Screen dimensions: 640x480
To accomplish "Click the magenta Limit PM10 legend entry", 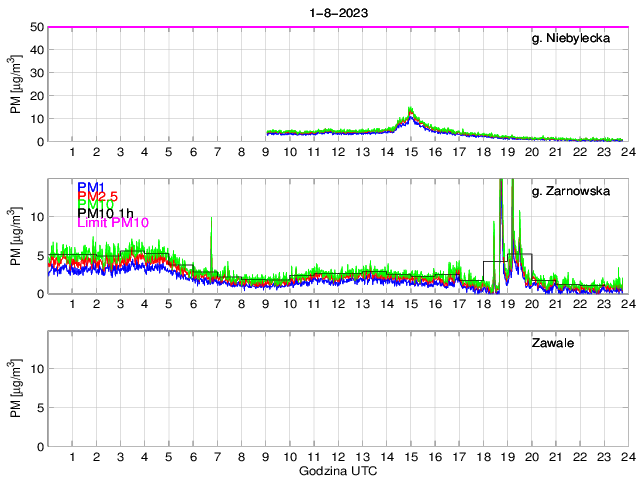I will [x=113, y=223].
